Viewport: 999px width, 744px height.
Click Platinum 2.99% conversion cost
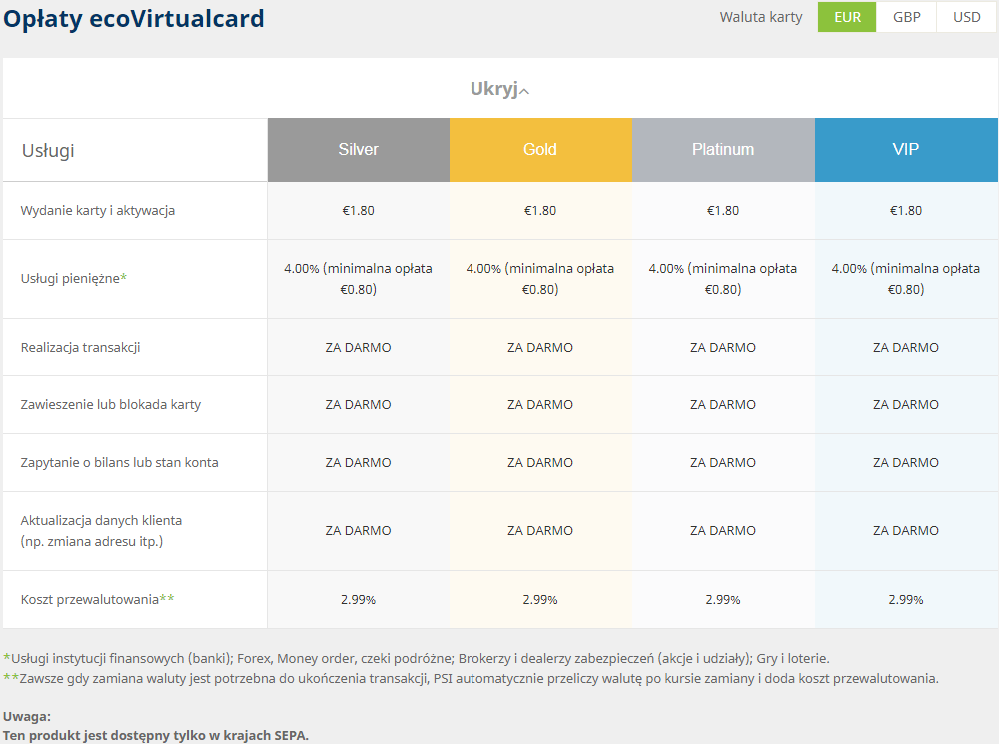[x=723, y=600]
